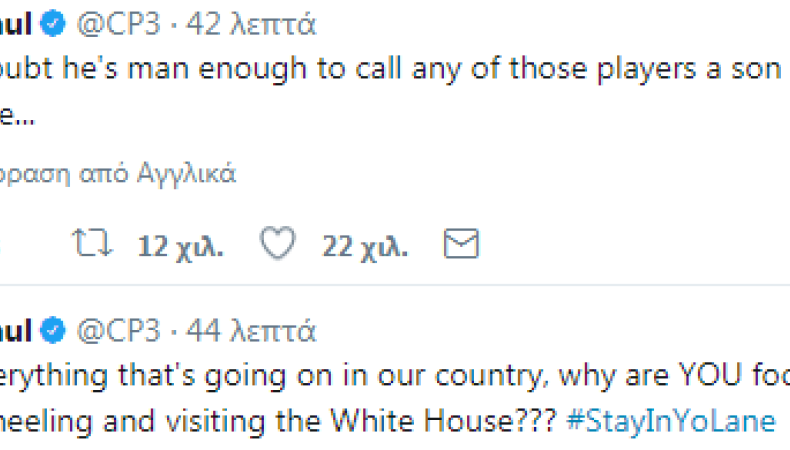Open the @CP3 handle on the 42 λεπτά tweet

[x=119, y=24]
